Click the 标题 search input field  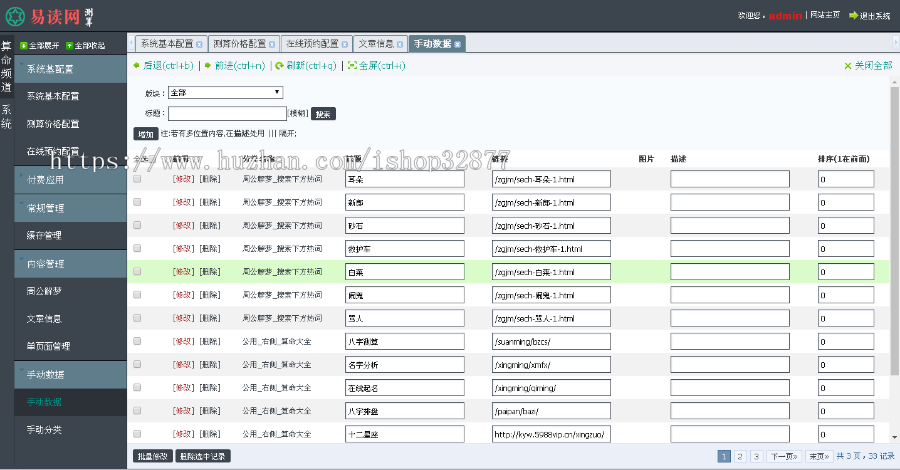pos(227,113)
